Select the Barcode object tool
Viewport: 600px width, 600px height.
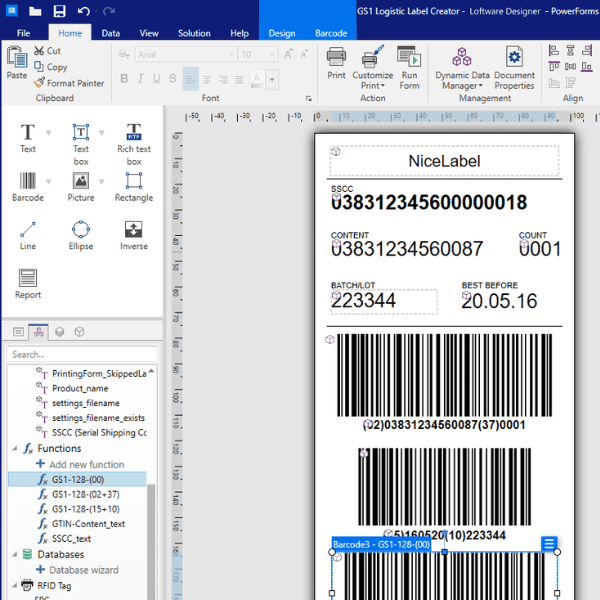[x=28, y=186]
